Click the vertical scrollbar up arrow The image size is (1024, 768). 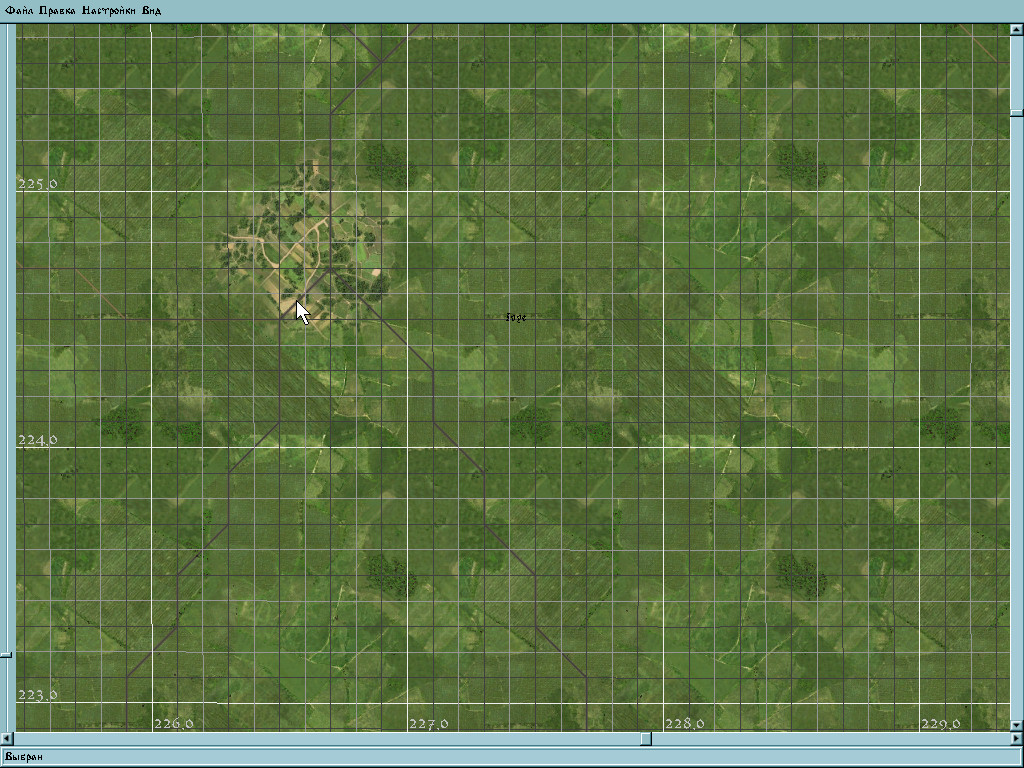click(1017, 29)
